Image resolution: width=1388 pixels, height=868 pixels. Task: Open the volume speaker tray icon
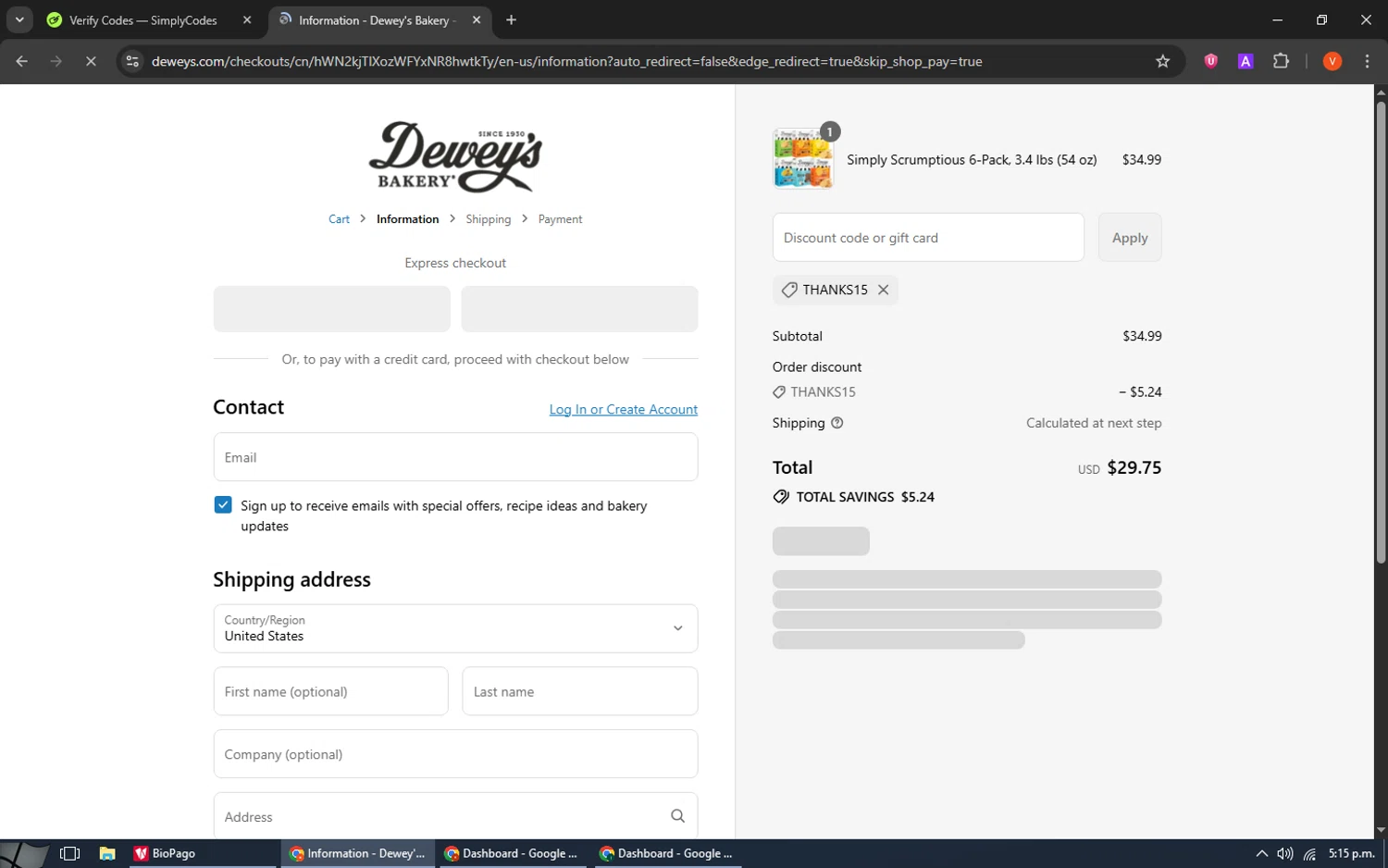[1285, 853]
